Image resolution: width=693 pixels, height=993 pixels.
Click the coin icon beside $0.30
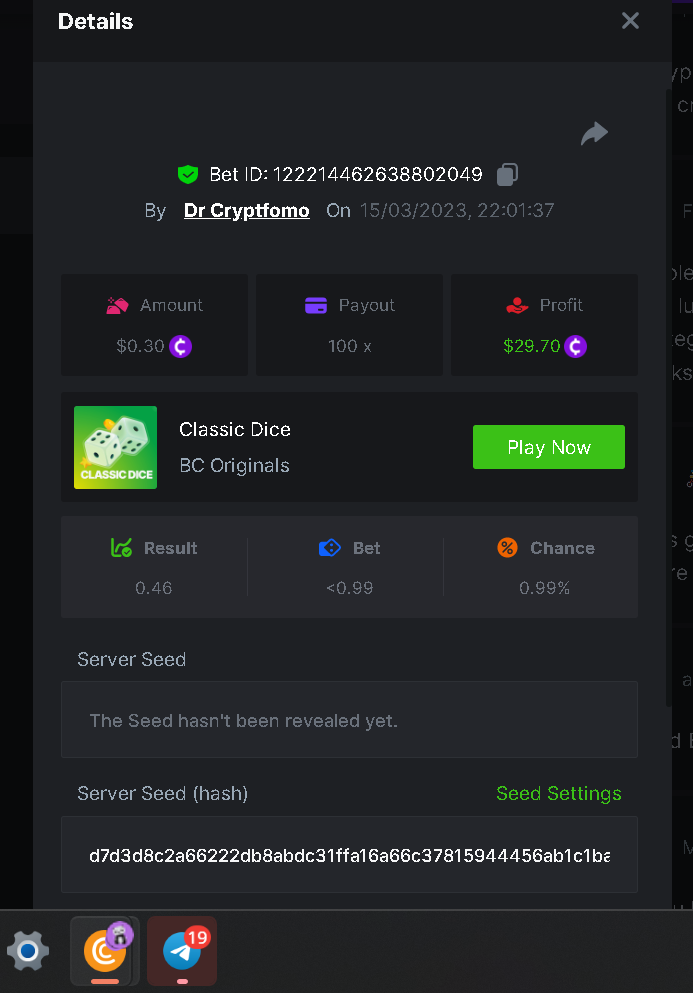pyautogui.click(x=180, y=346)
